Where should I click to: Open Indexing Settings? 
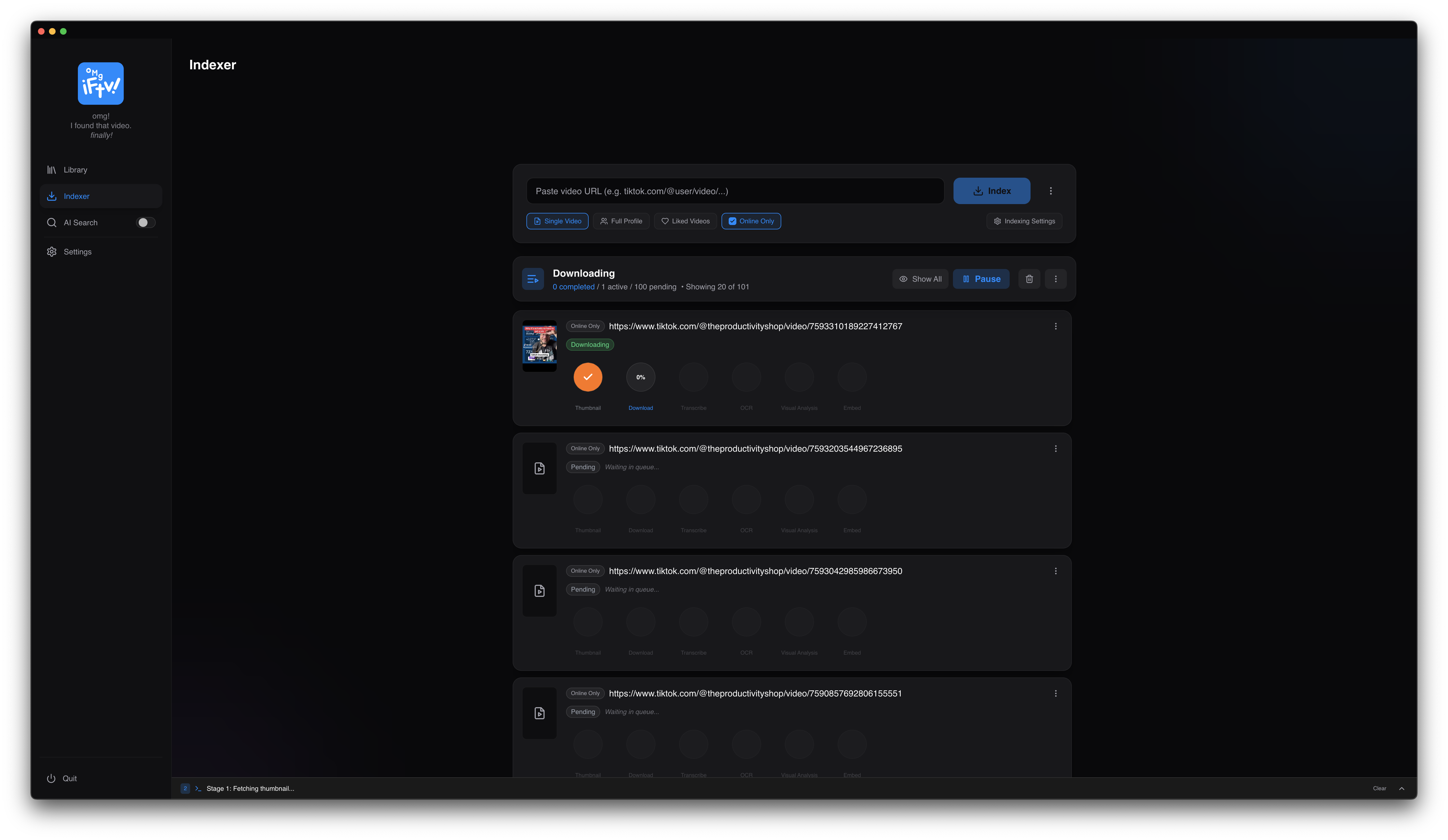(1024, 221)
